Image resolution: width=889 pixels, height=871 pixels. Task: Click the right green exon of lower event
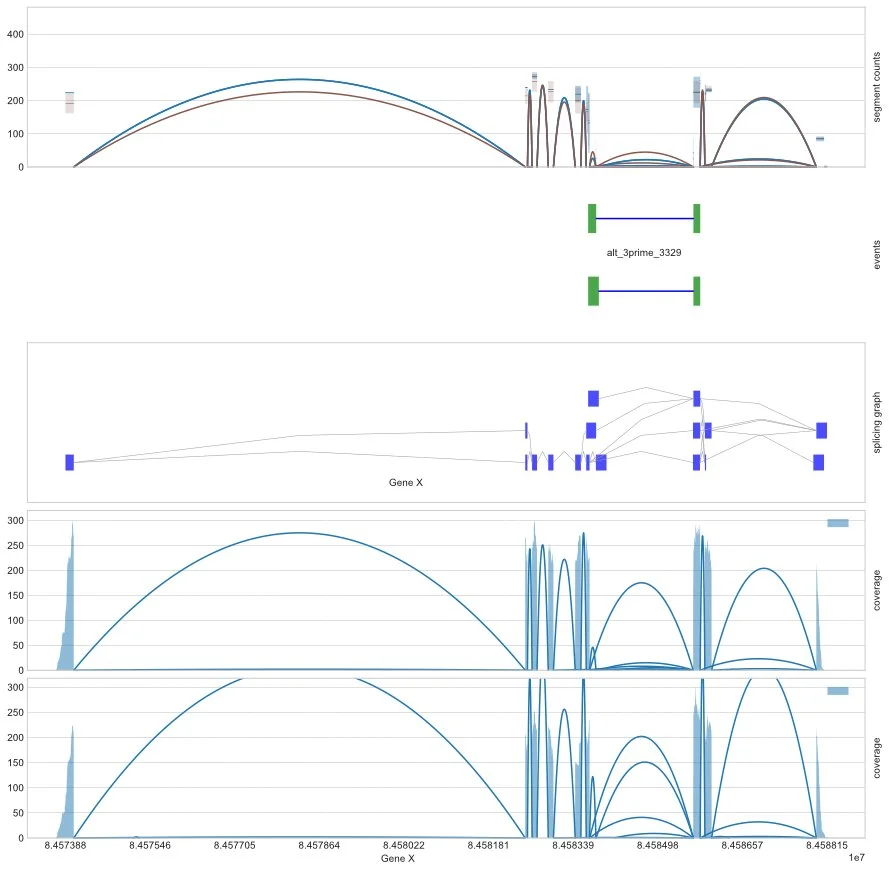[x=696, y=291]
